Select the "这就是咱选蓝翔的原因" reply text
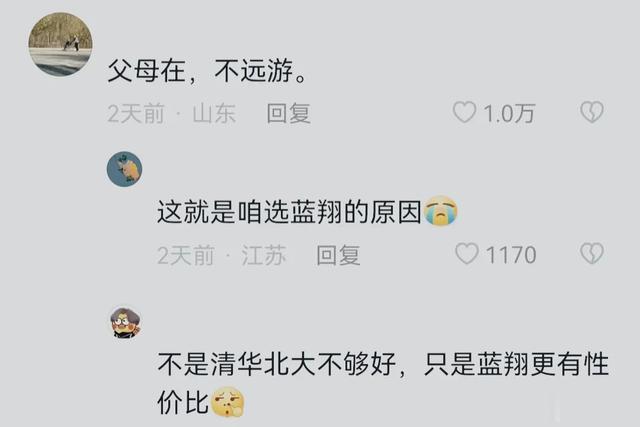 pos(289,212)
